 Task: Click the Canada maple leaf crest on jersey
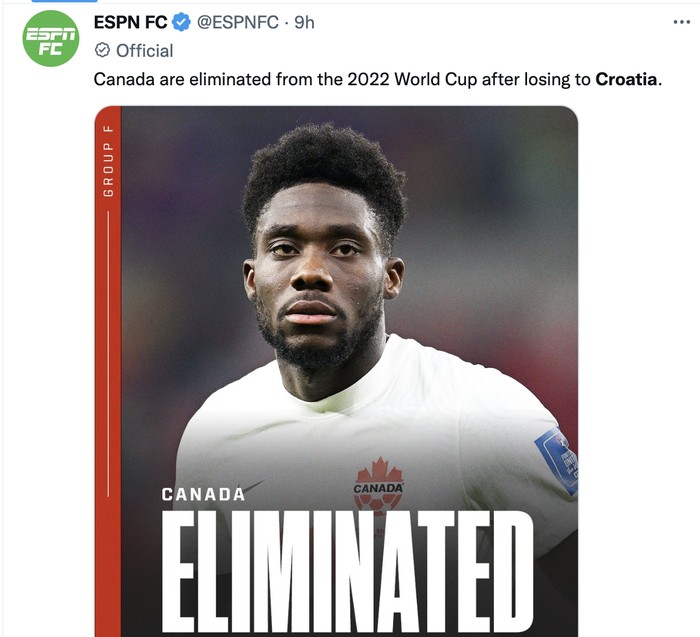point(379,486)
